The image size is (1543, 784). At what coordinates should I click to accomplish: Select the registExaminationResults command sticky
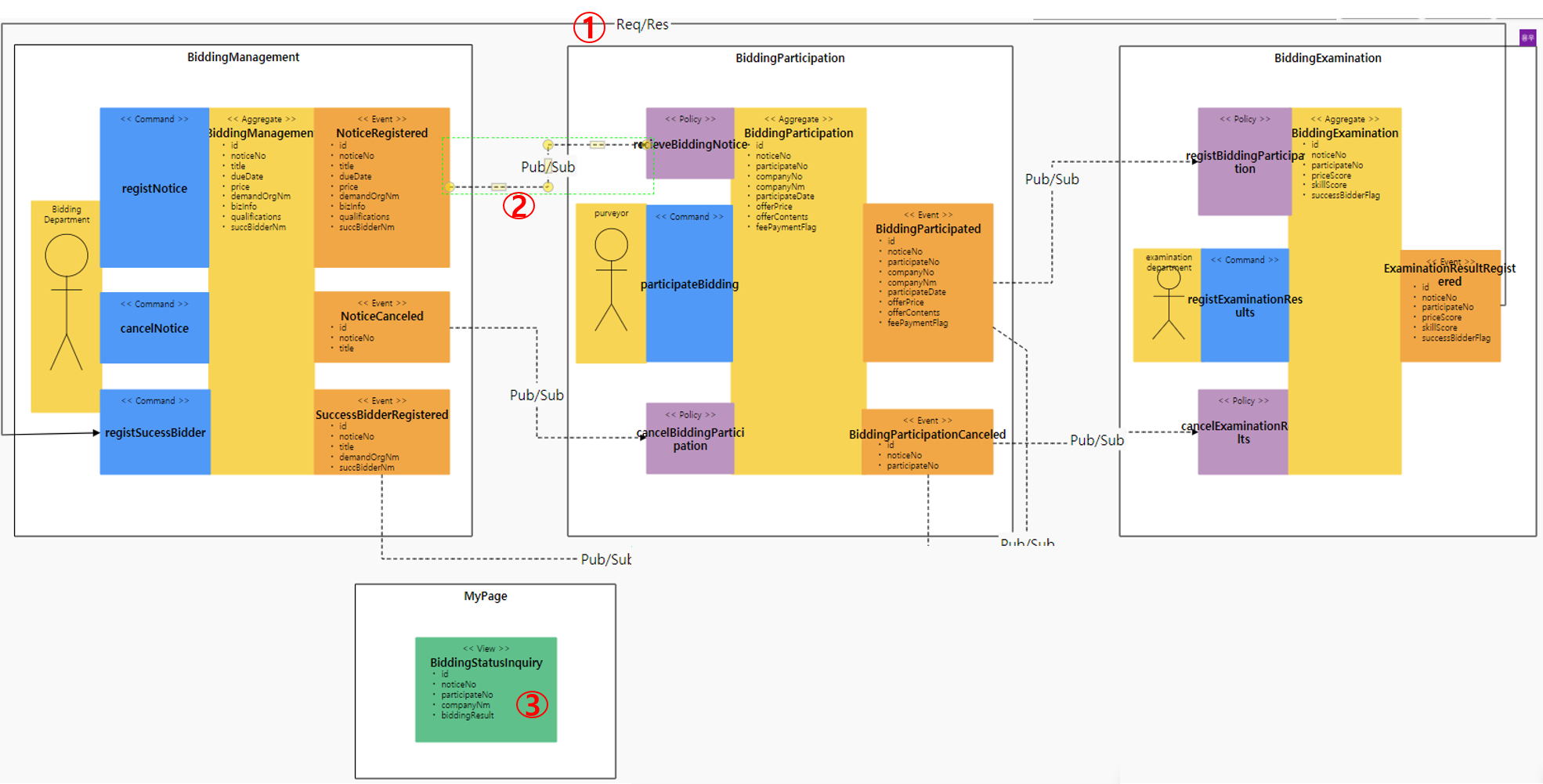tap(1245, 305)
